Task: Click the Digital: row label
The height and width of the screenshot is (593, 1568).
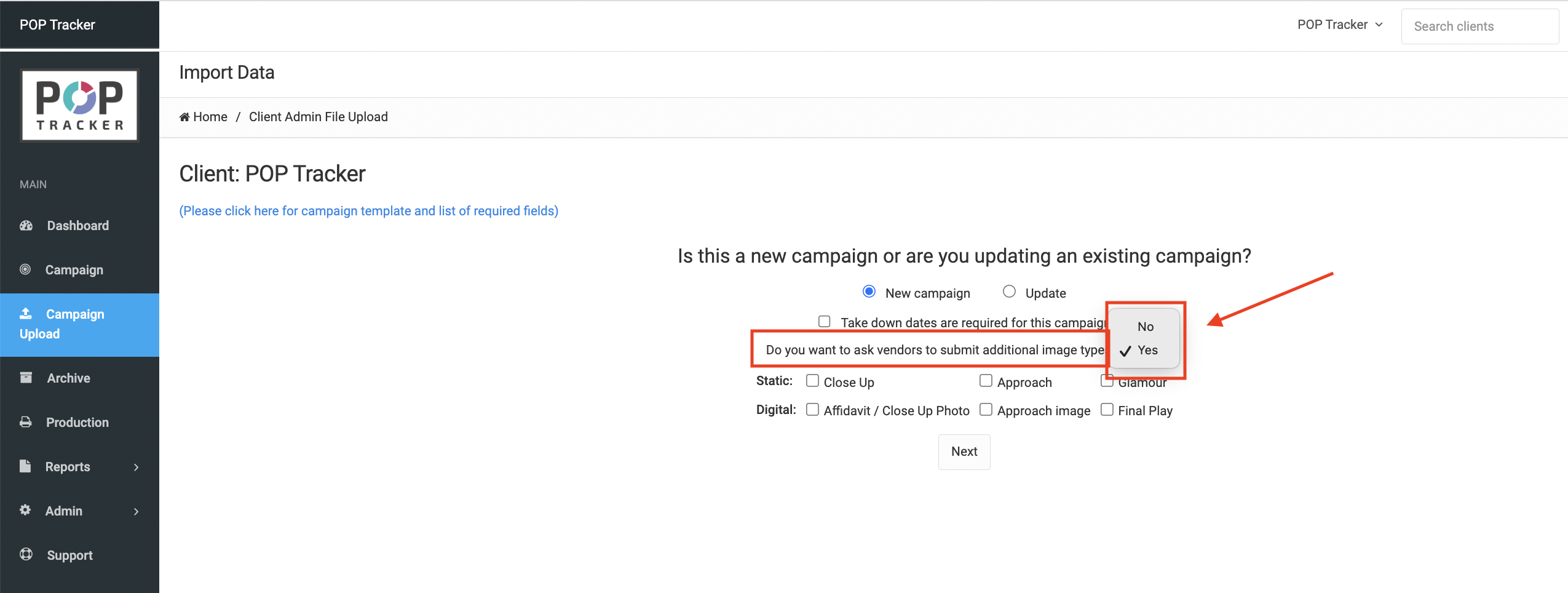Action: 776,410
